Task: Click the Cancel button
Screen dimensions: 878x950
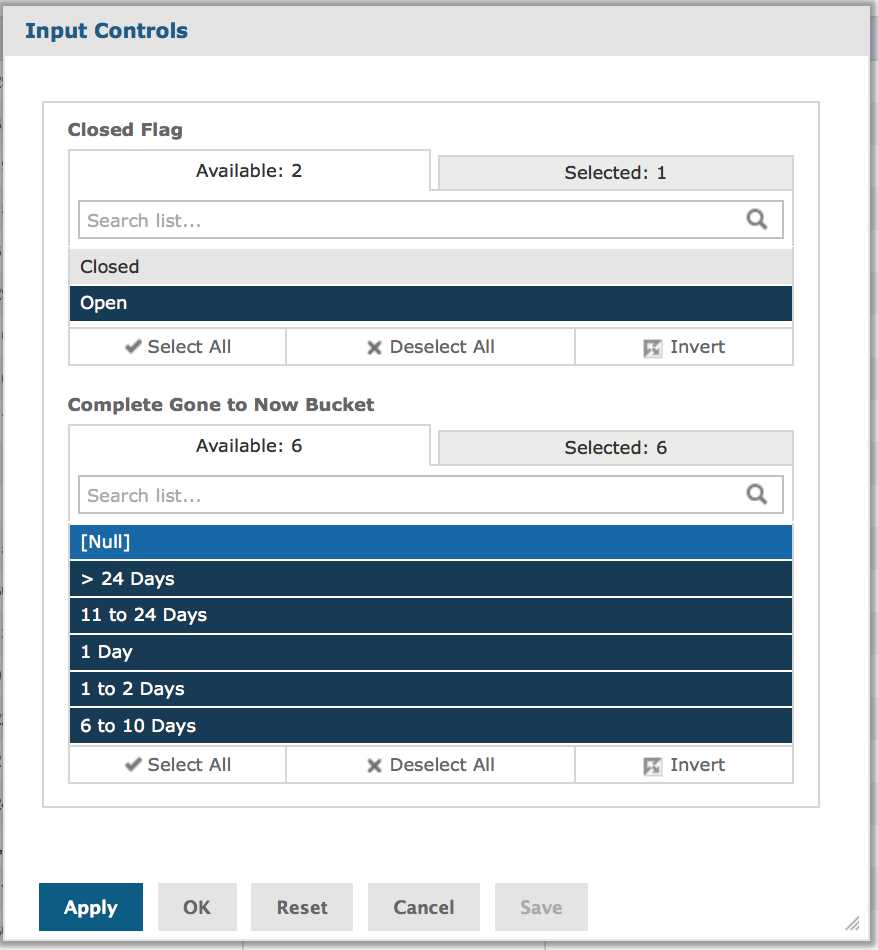Action: pyautogui.click(x=424, y=907)
